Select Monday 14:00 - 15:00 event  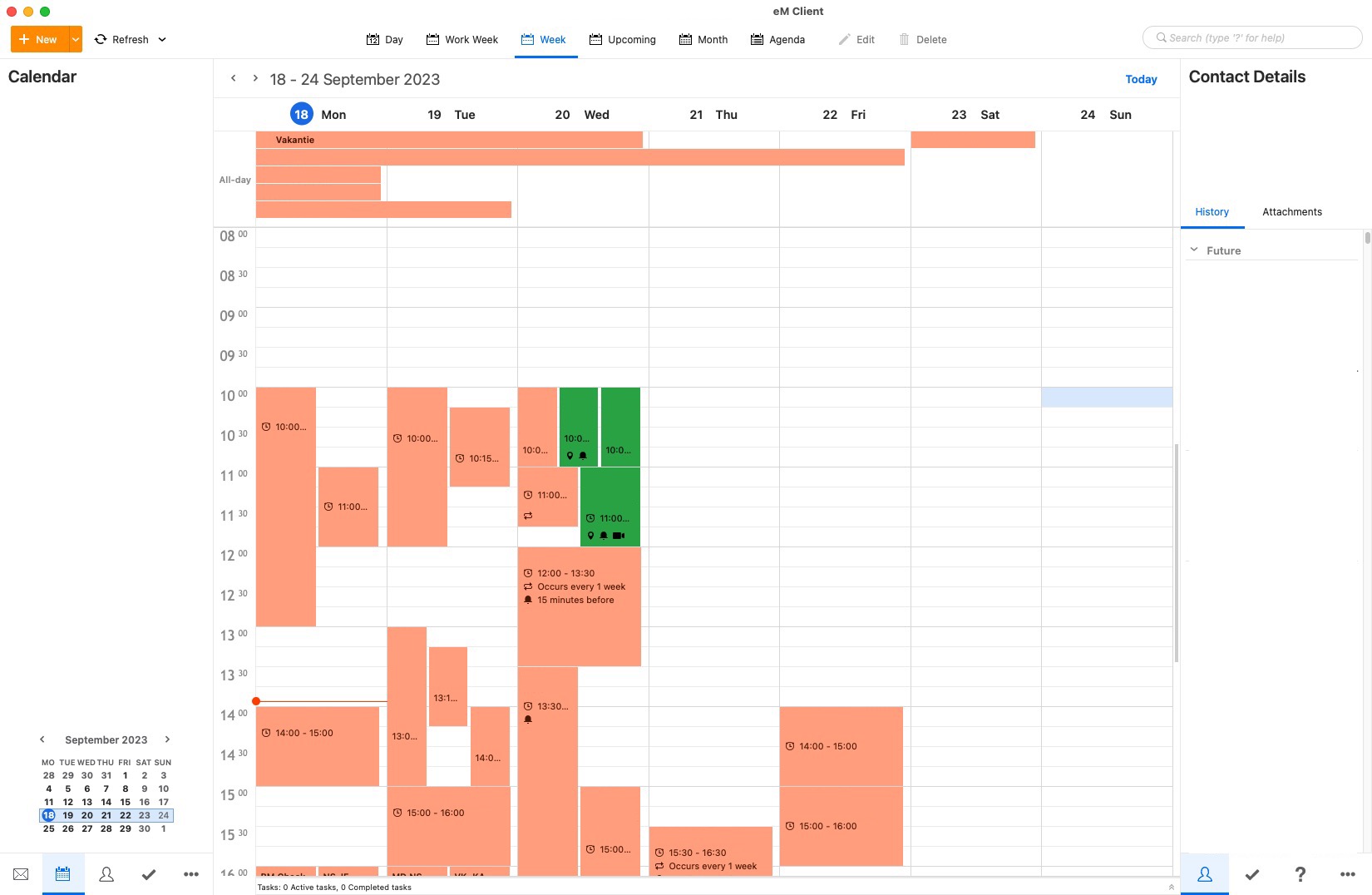[x=318, y=746]
